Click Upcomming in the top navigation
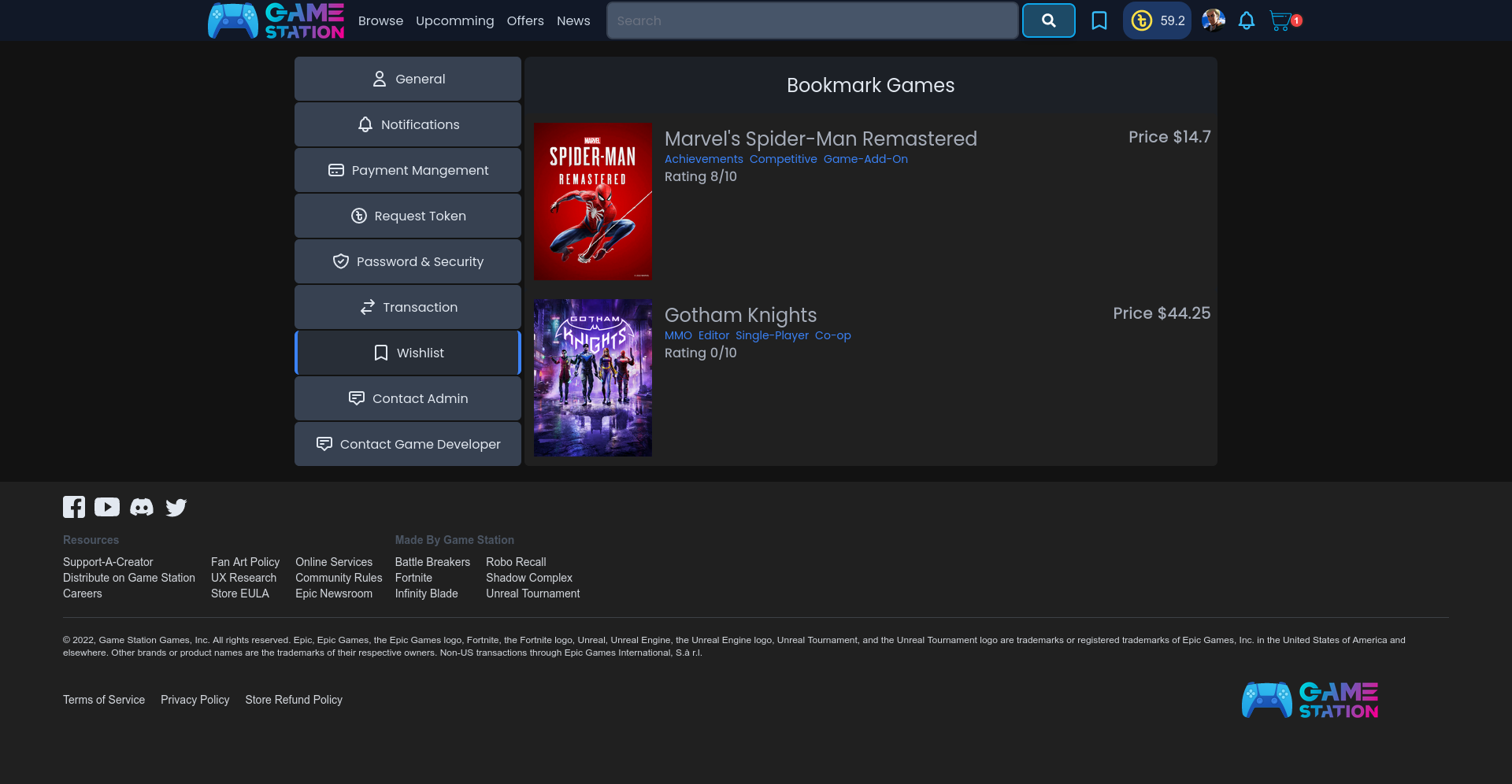This screenshot has width=1512, height=784. click(x=455, y=21)
